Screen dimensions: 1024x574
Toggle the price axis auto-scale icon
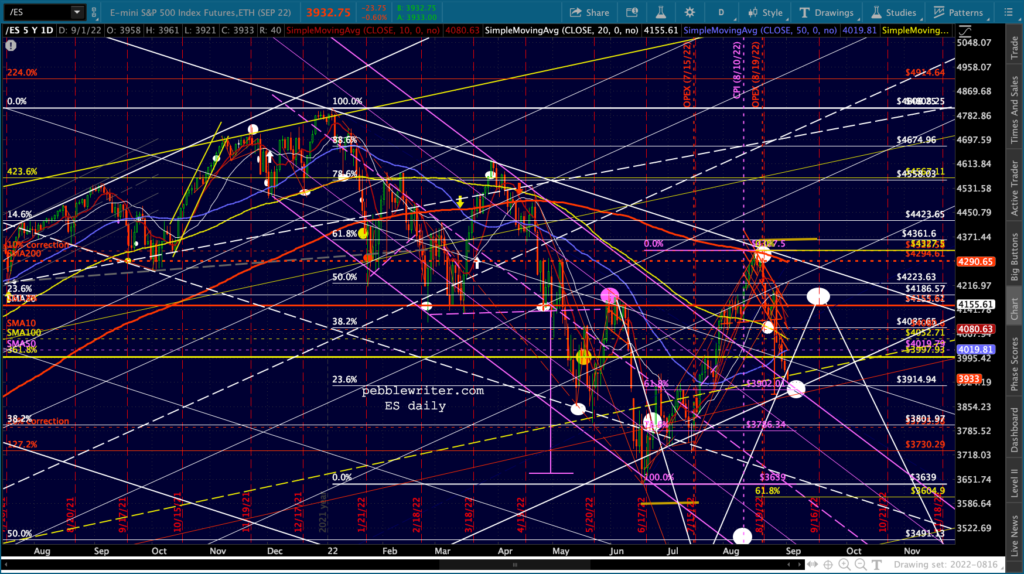coord(965,31)
